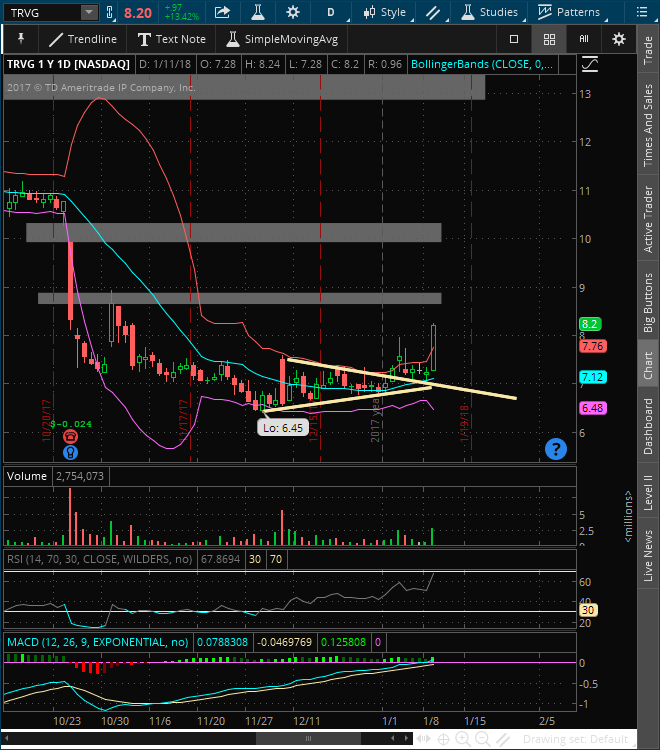Open the Dashboard sidebar tab
This screenshot has width=660, height=750.
pyautogui.click(x=648, y=426)
